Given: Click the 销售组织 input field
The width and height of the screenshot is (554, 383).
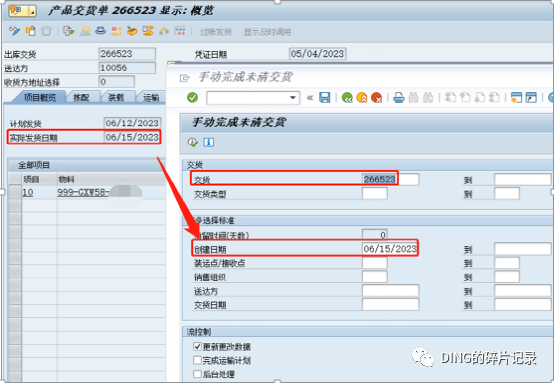Looking at the screenshot, I should pyautogui.click(x=375, y=277).
